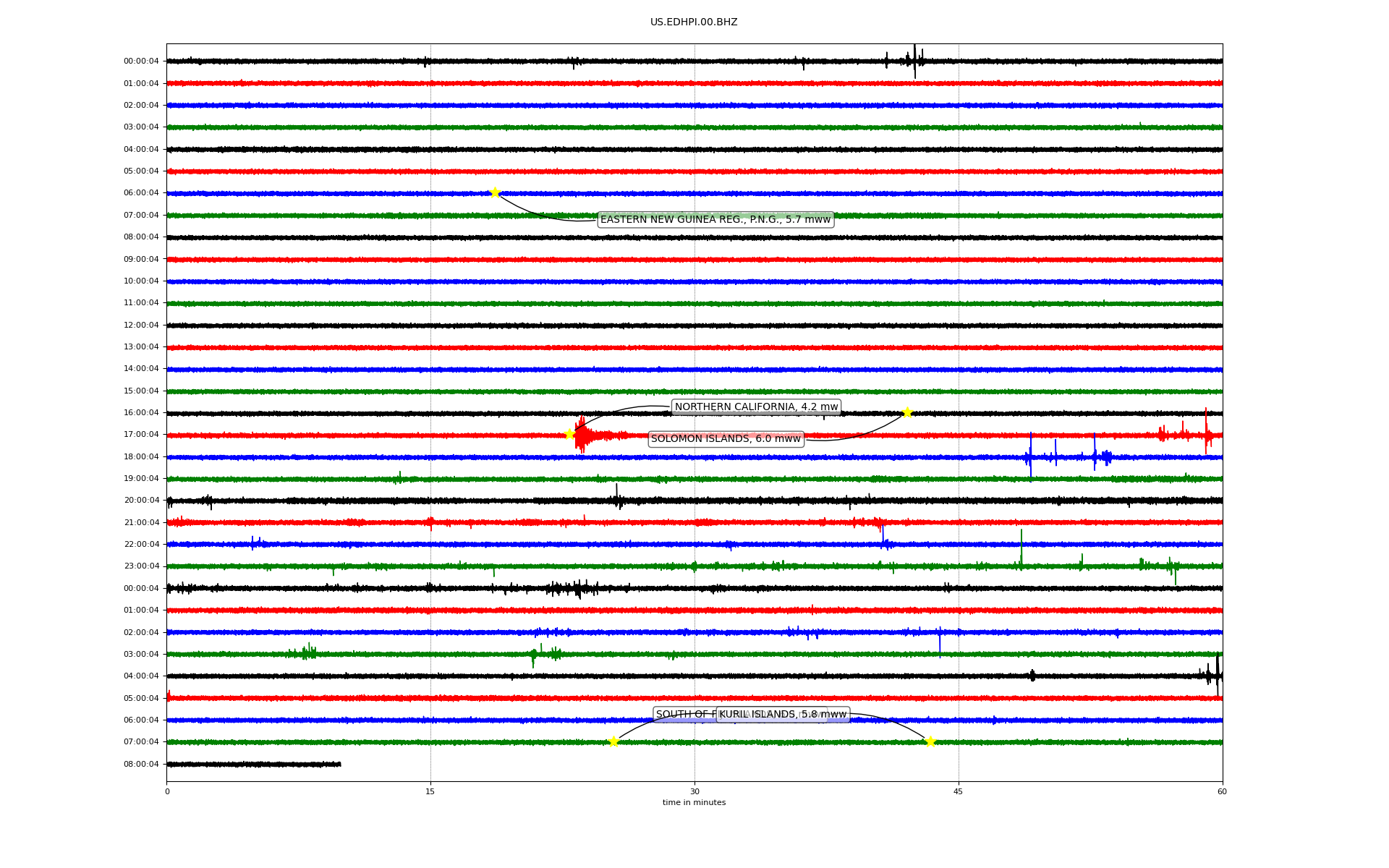The height and width of the screenshot is (868, 1389).
Task: Click the Solomon Islands event star marker
Action: click(907, 412)
